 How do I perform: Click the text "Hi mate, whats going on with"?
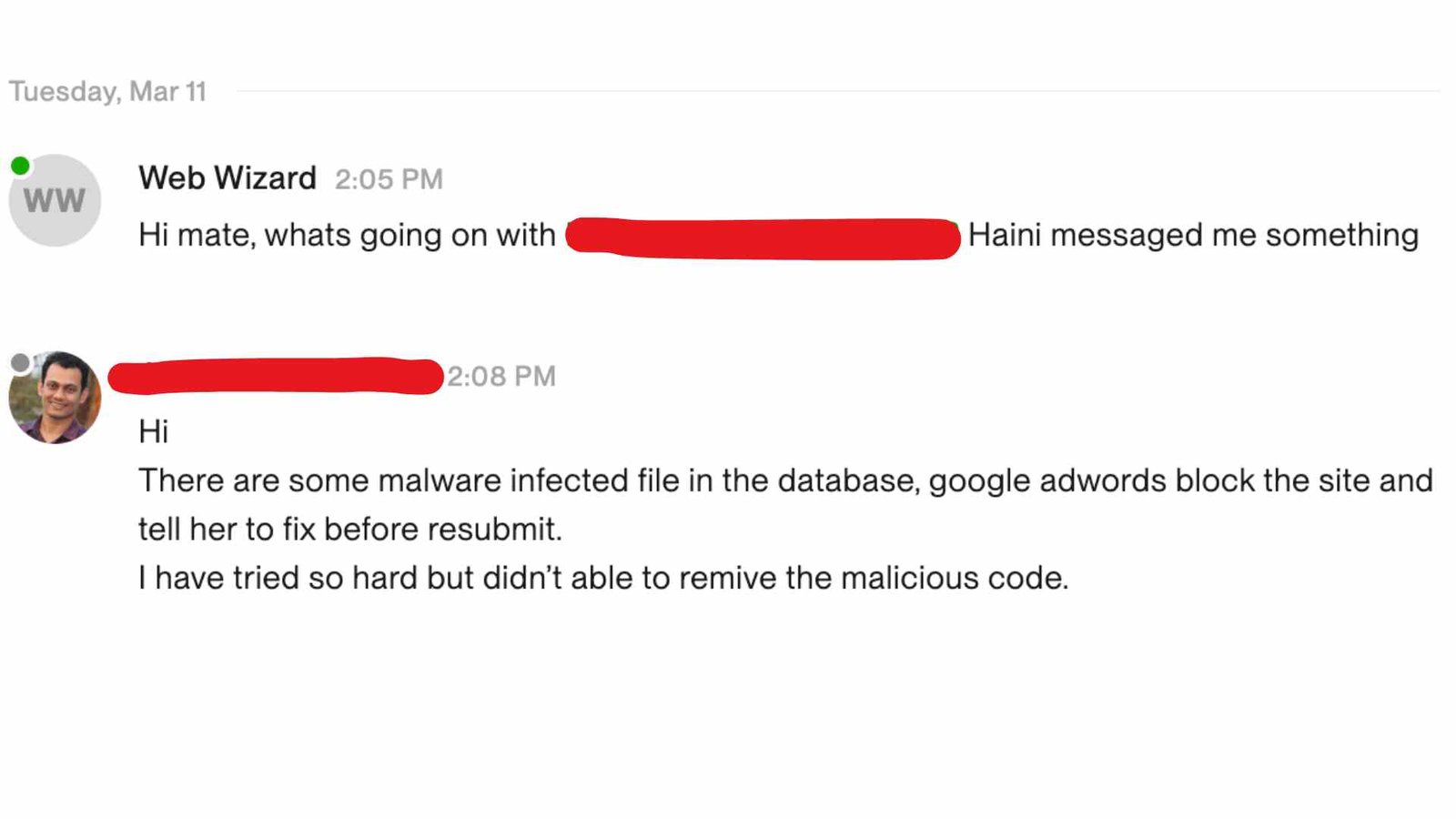point(347,235)
